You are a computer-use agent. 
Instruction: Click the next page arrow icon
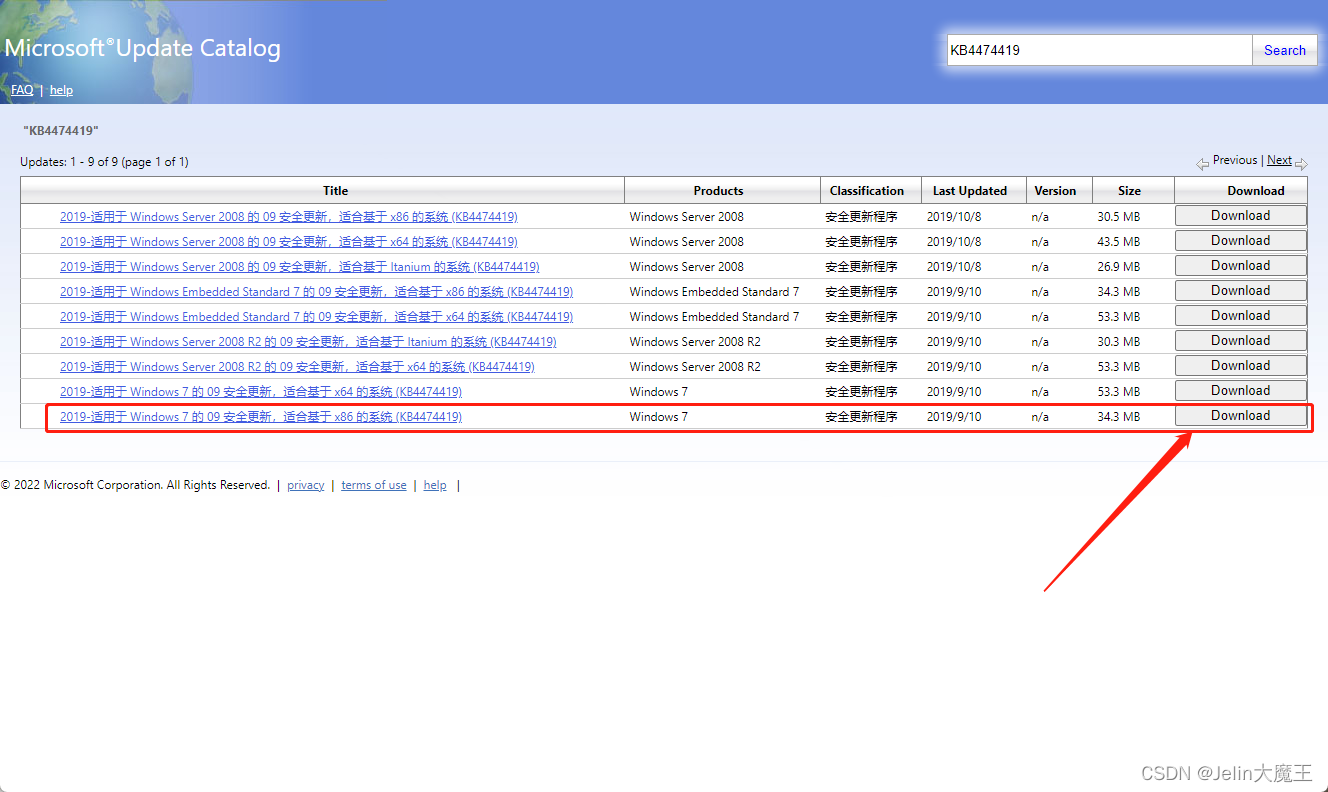click(x=1301, y=163)
